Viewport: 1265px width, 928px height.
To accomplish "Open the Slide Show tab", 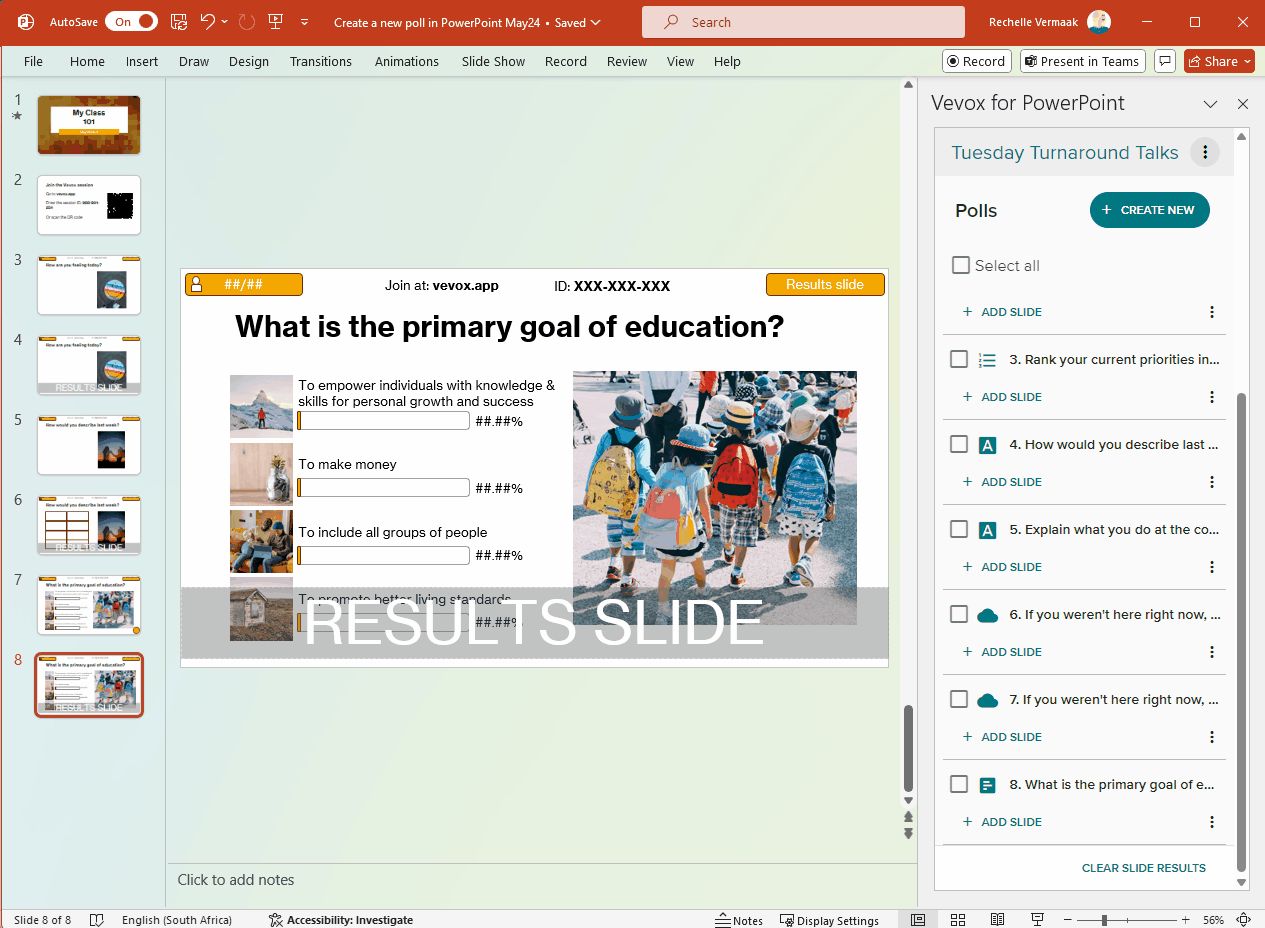I will coord(493,61).
